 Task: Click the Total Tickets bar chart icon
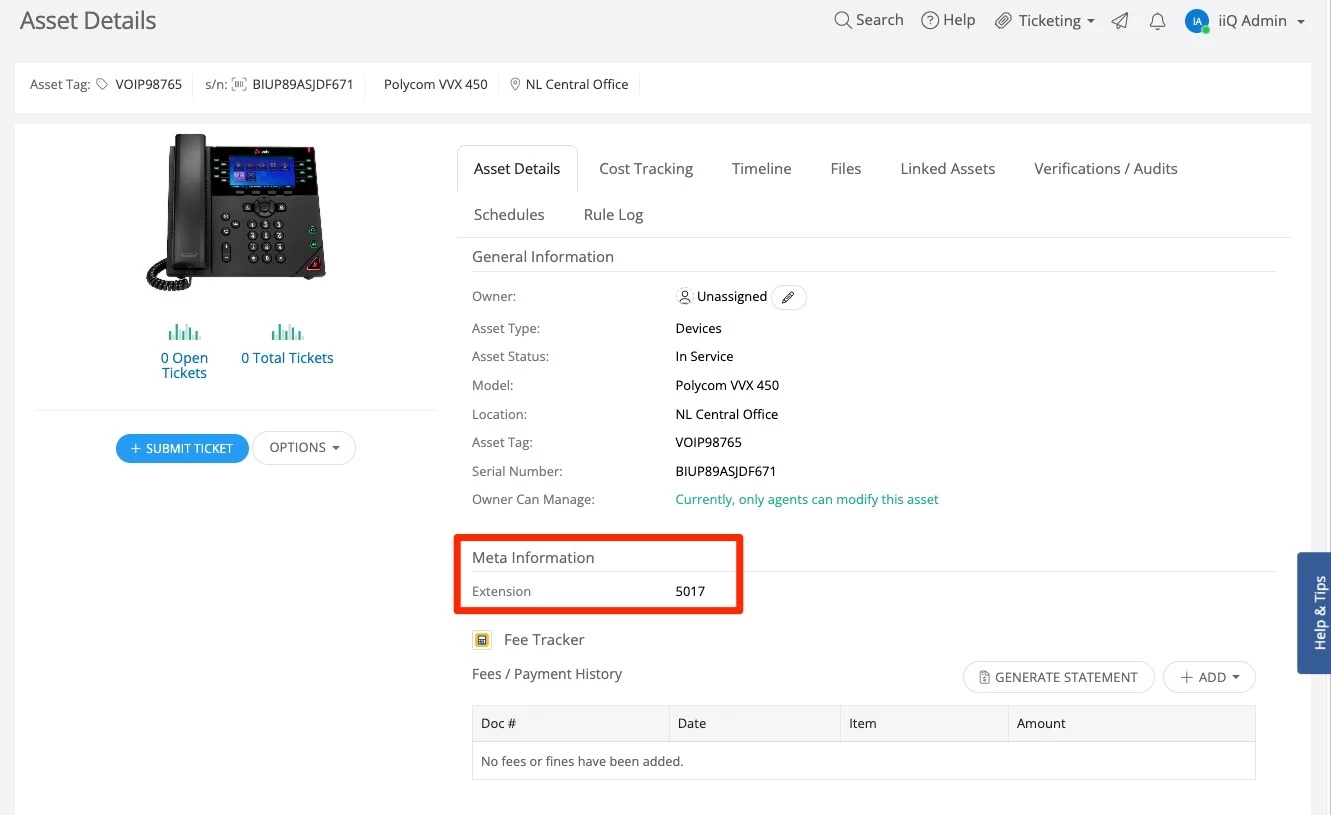click(x=287, y=332)
